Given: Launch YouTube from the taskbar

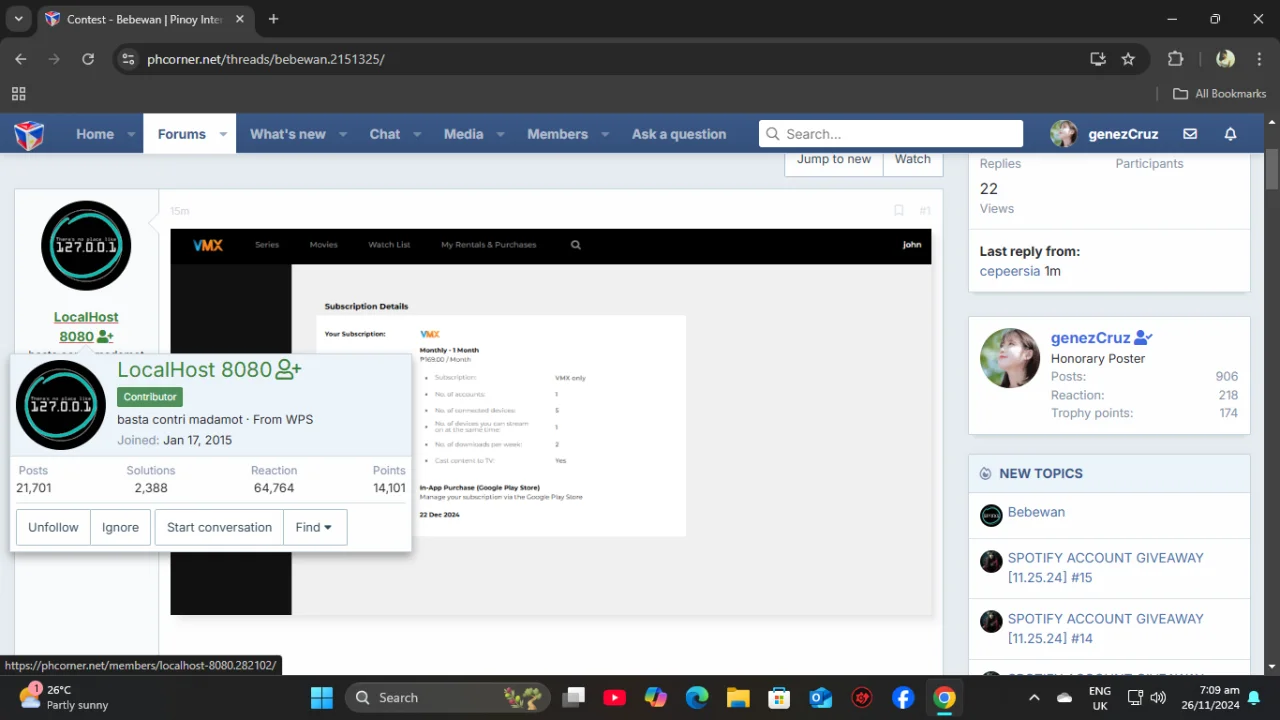Looking at the screenshot, I should coord(614,698).
